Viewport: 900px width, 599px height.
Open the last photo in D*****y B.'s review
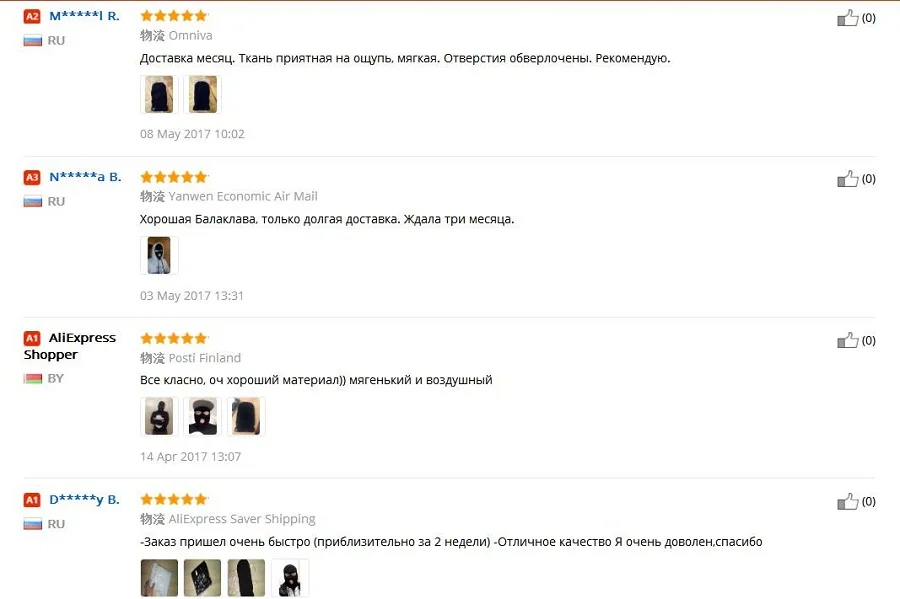[290, 578]
